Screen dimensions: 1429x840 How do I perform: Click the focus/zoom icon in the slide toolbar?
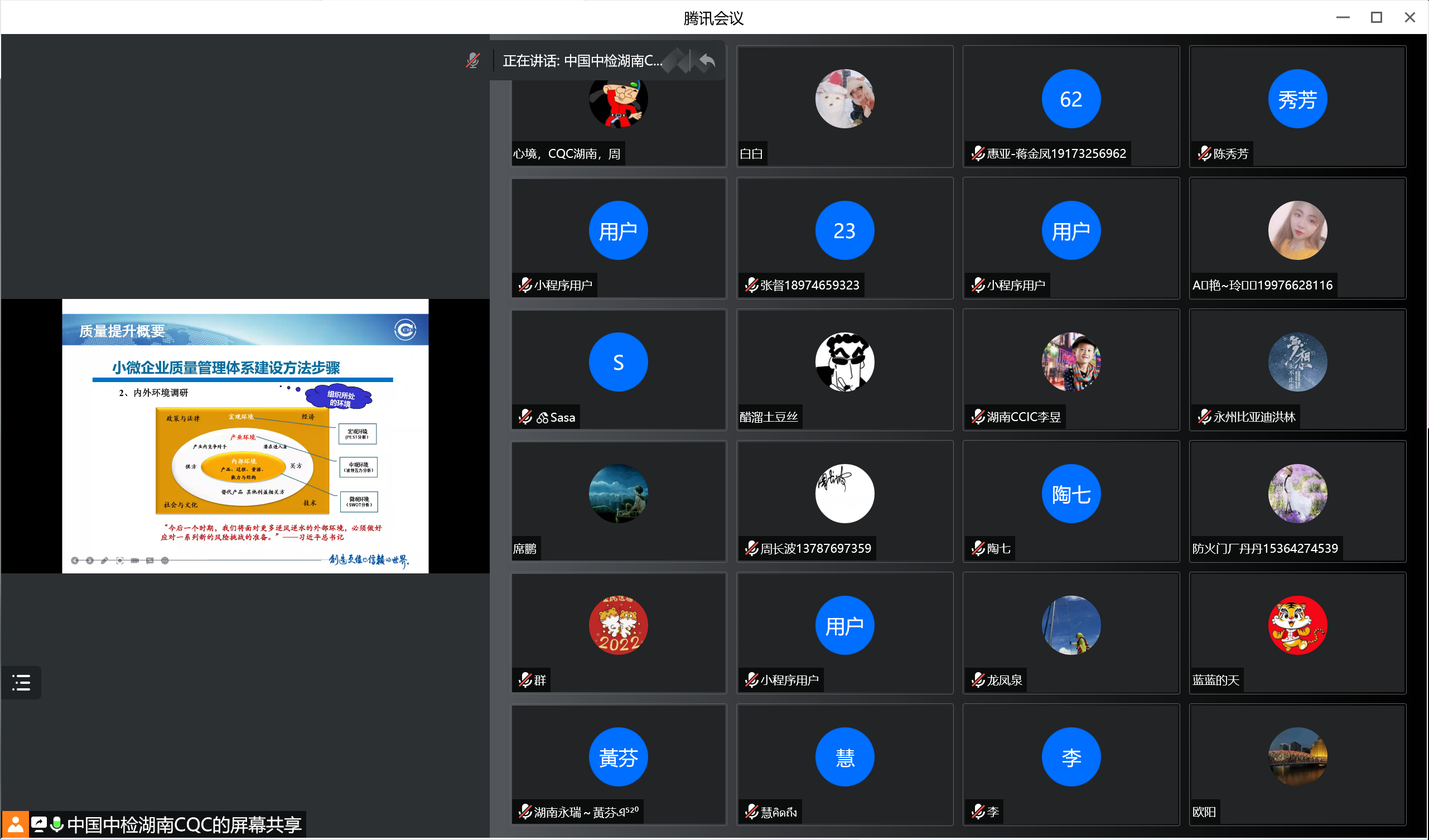(120, 561)
